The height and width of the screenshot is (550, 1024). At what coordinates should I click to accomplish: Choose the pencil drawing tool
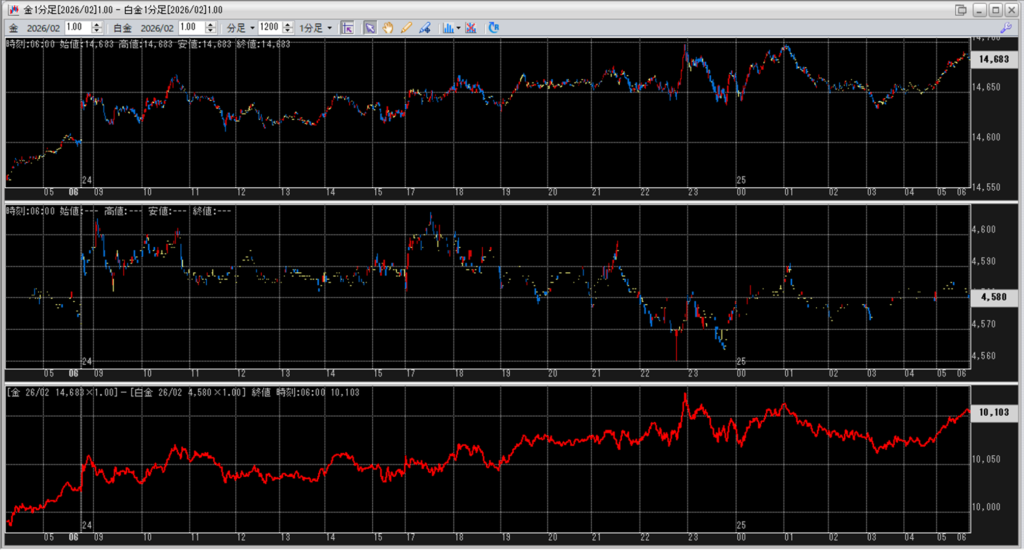pyautogui.click(x=406, y=27)
